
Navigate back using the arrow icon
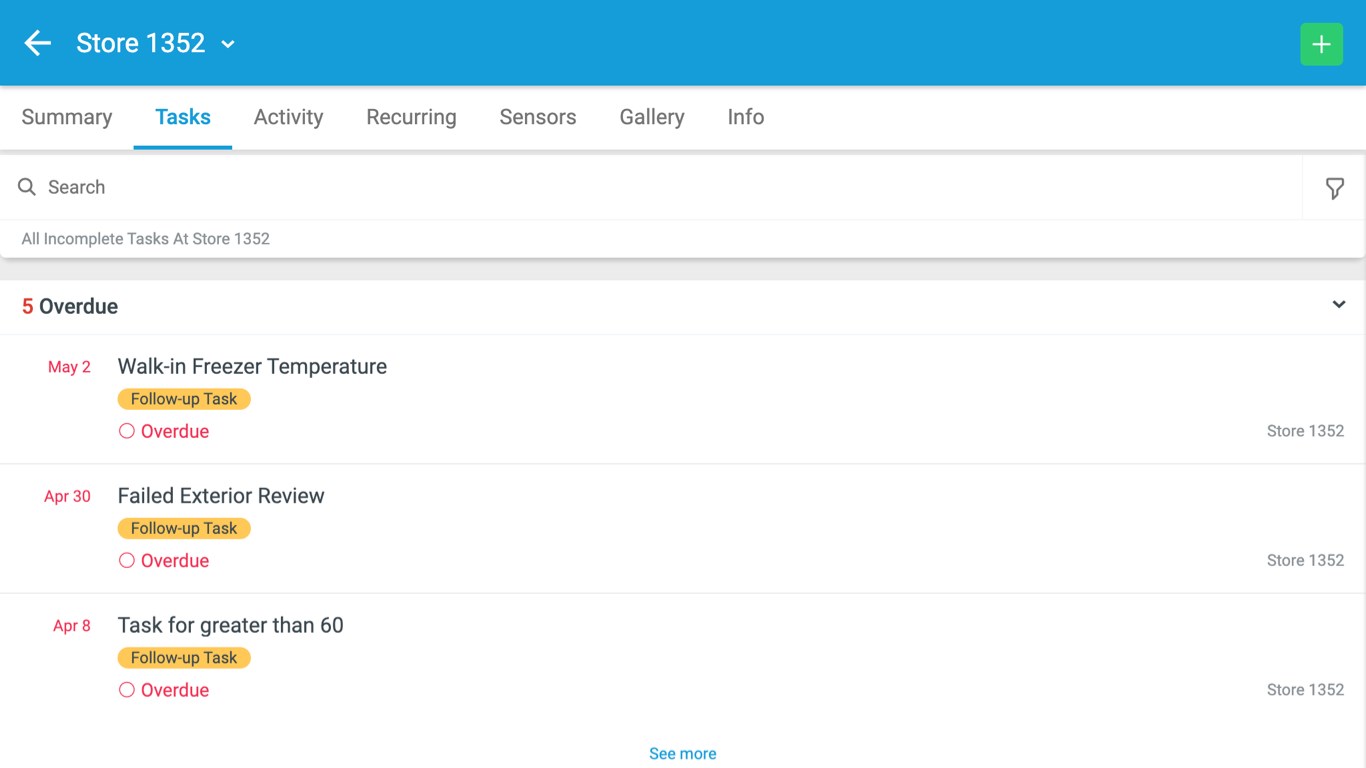click(36, 43)
